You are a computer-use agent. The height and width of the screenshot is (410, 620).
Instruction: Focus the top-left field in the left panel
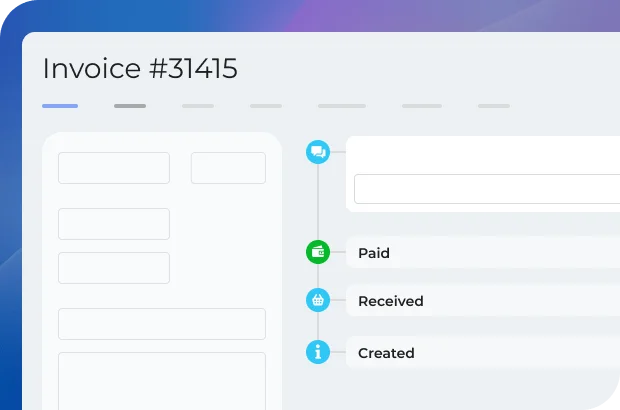pyautogui.click(x=114, y=168)
